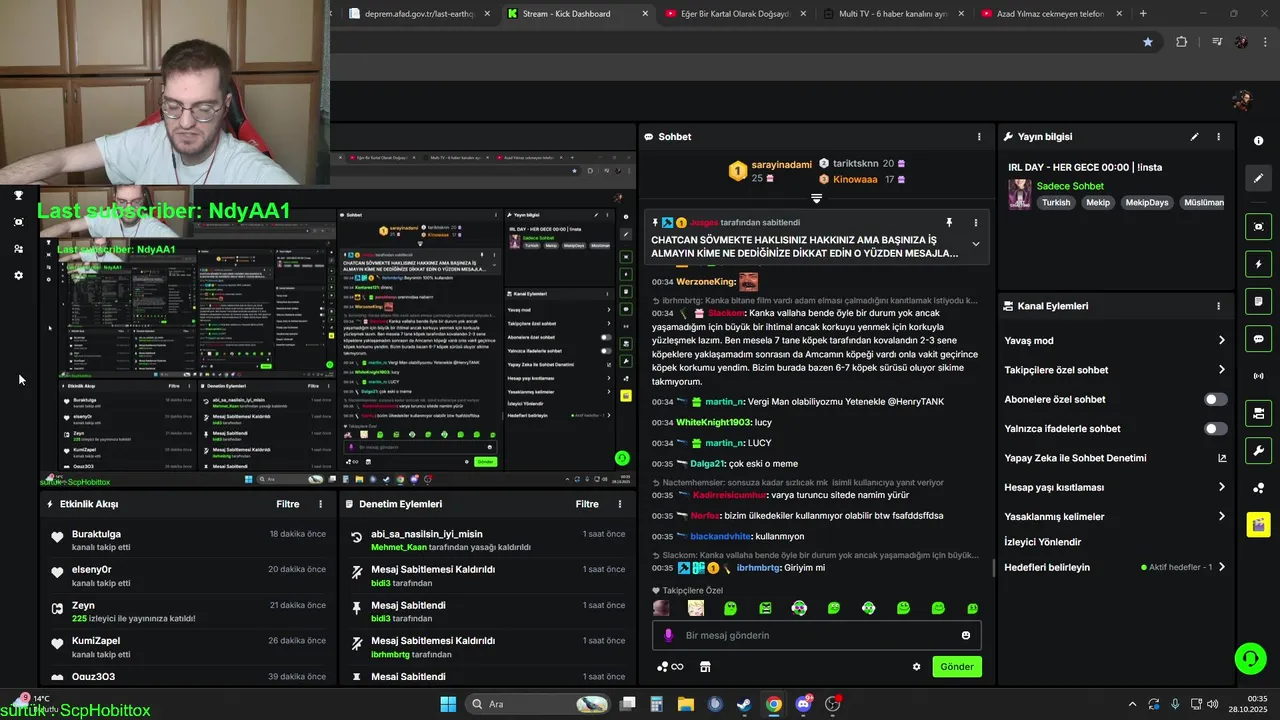Click the lightning bolt icon in right sidebar
This screenshot has width=1280, height=720.
point(1259,264)
